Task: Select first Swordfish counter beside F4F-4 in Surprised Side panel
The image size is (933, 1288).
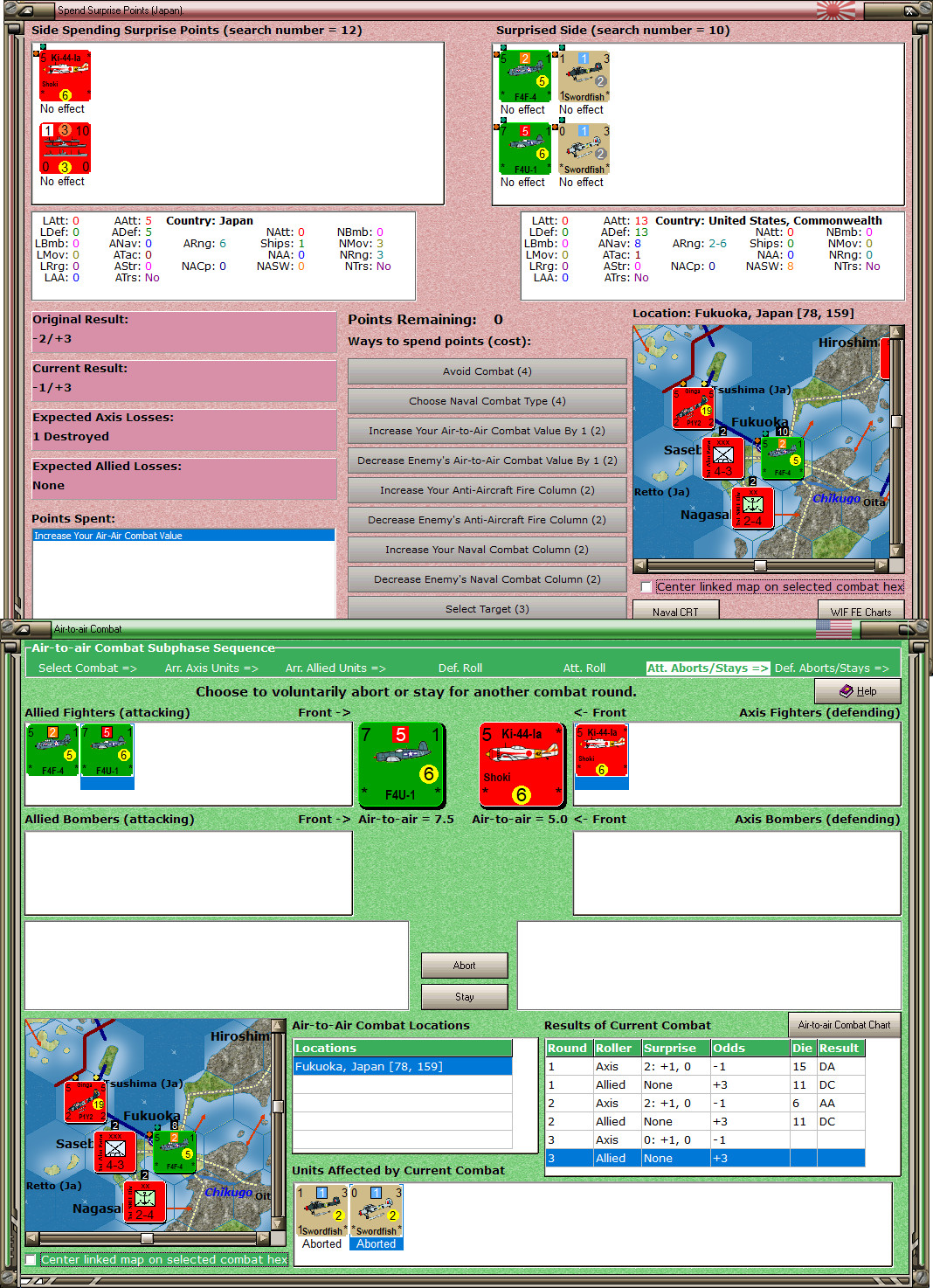Action: [584, 77]
